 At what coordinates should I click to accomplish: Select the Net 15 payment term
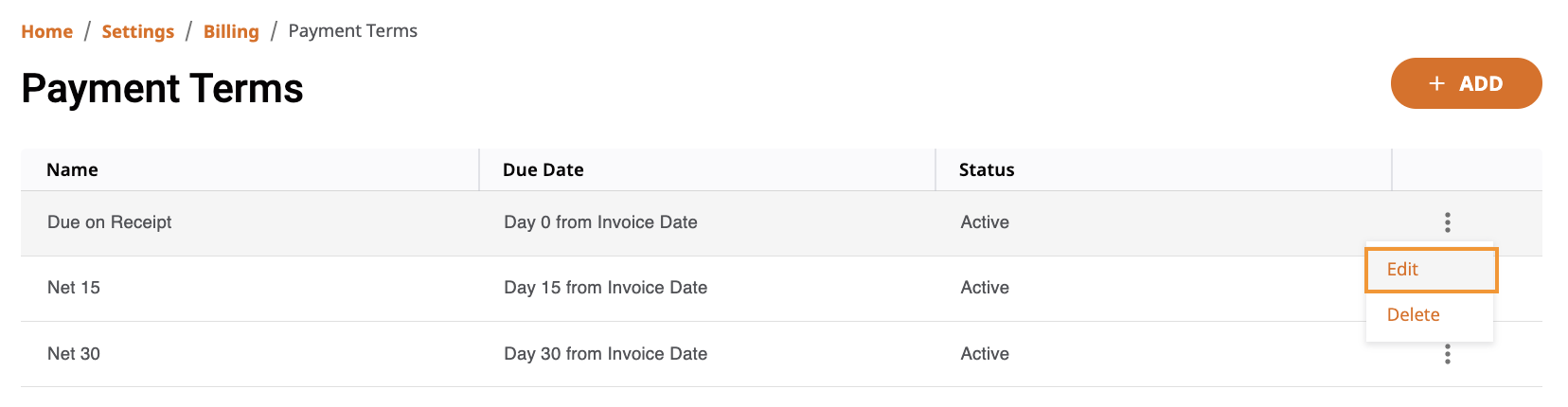[x=74, y=288]
